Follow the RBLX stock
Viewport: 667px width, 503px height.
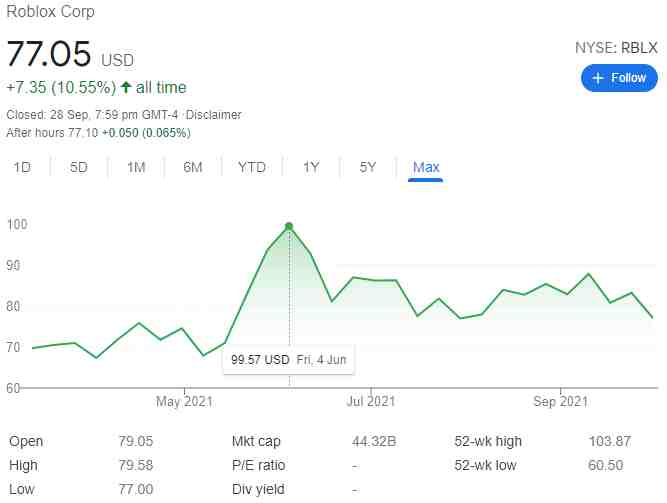tap(619, 78)
